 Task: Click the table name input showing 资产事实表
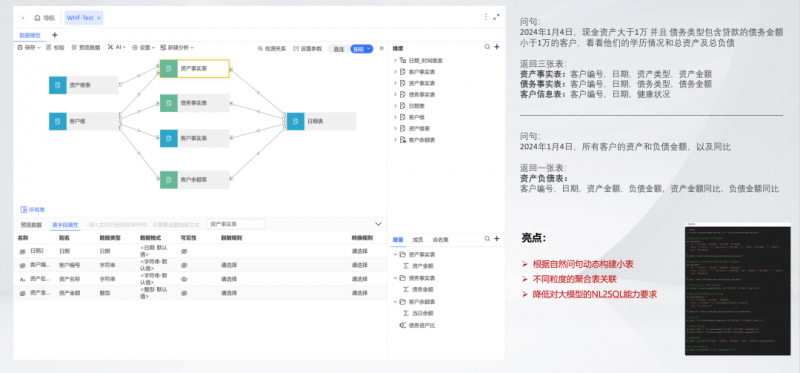236,224
